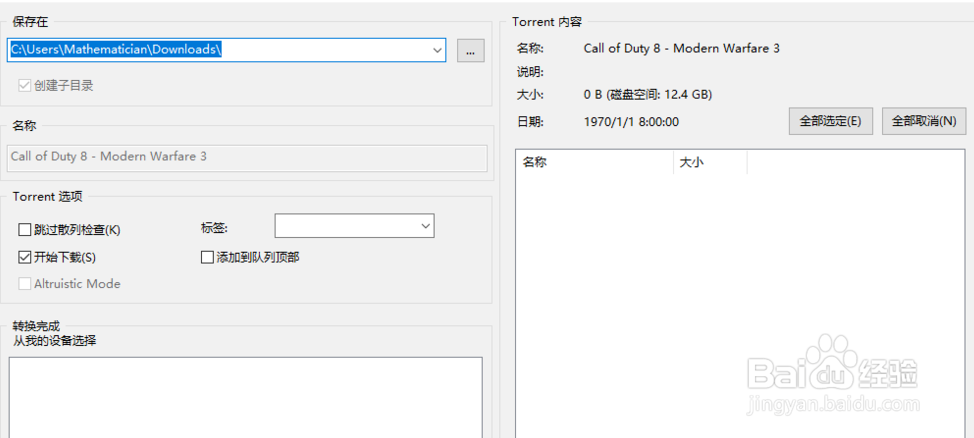Toggle the 创建子目录 checkbox
Image resolution: width=974 pixels, height=438 pixels.
pyautogui.click(x=25, y=86)
